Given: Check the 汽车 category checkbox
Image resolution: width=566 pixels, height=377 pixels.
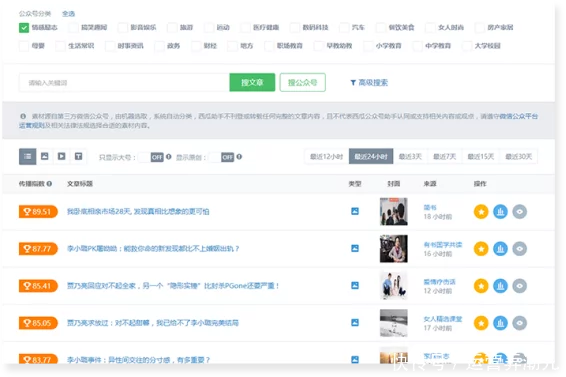Looking at the screenshot, I should coord(344,27).
